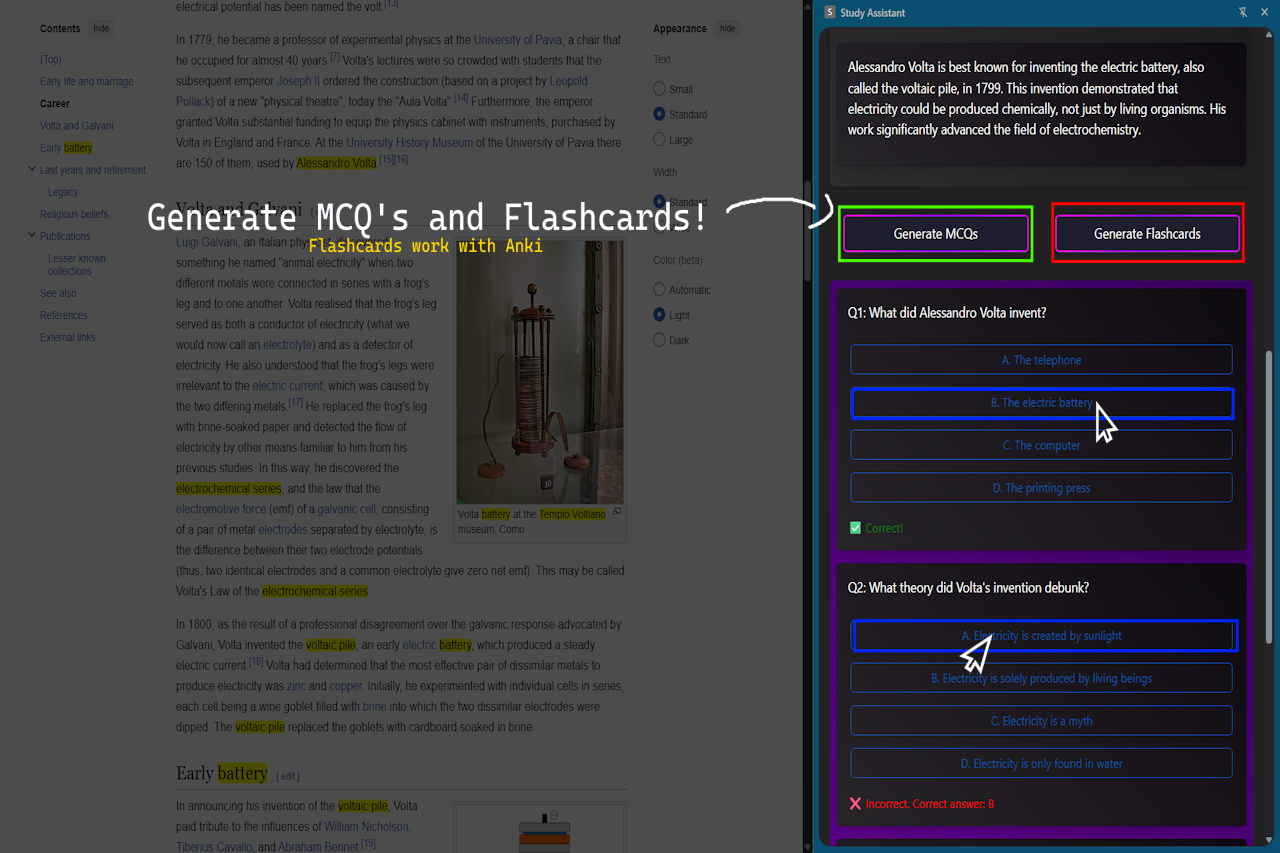This screenshot has width=1280, height=853.
Task: Go to External links contents entry
Action: (x=68, y=338)
